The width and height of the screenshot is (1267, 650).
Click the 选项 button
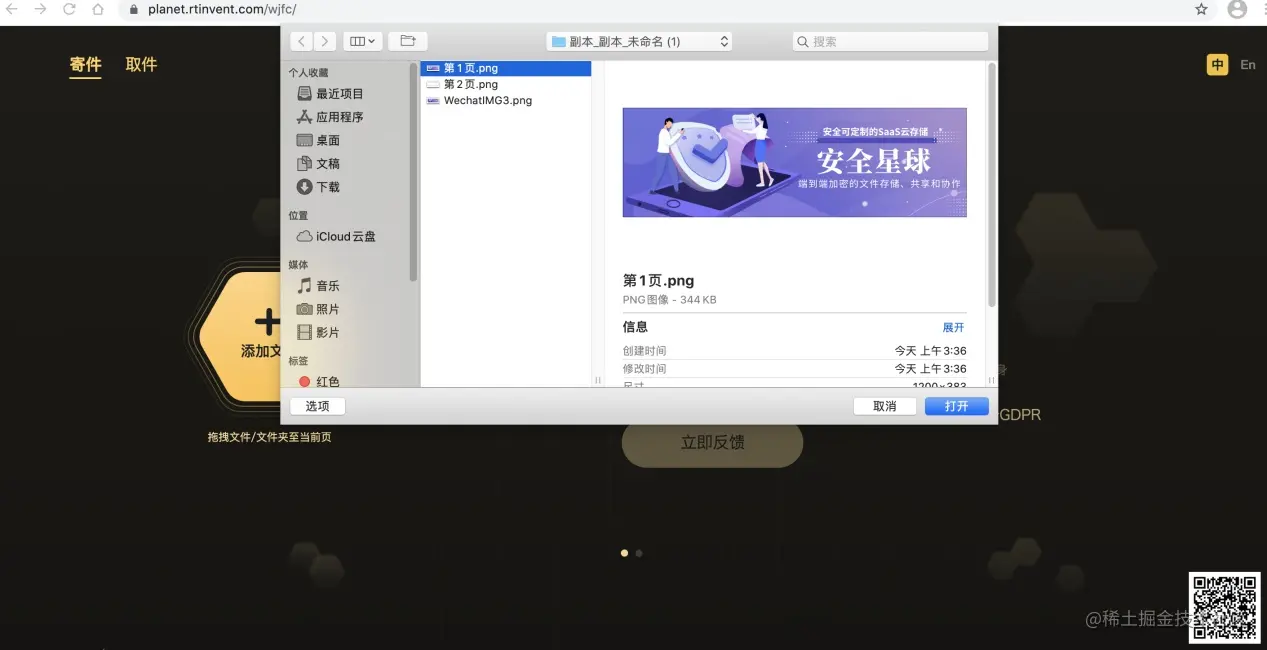tap(317, 406)
